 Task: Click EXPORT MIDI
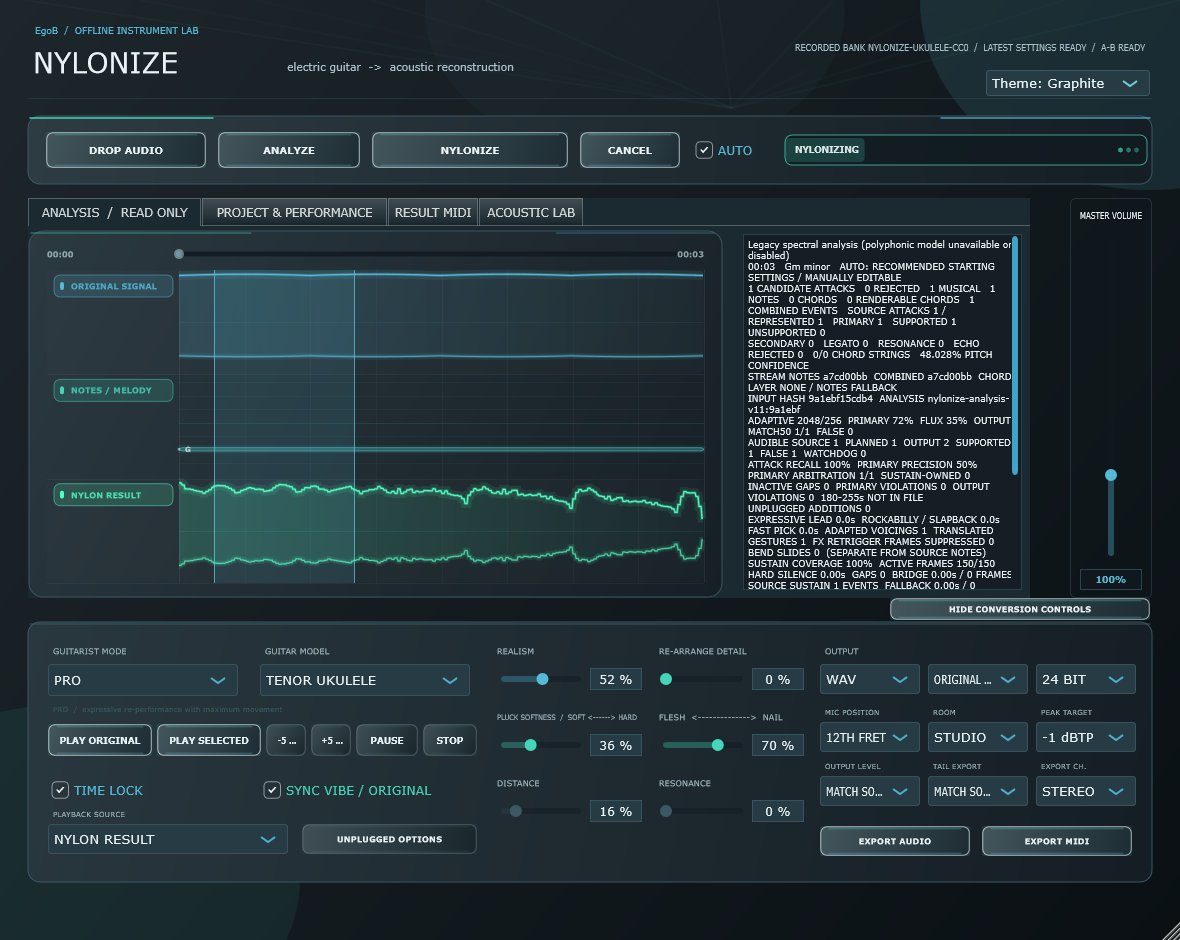click(x=1057, y=841)
